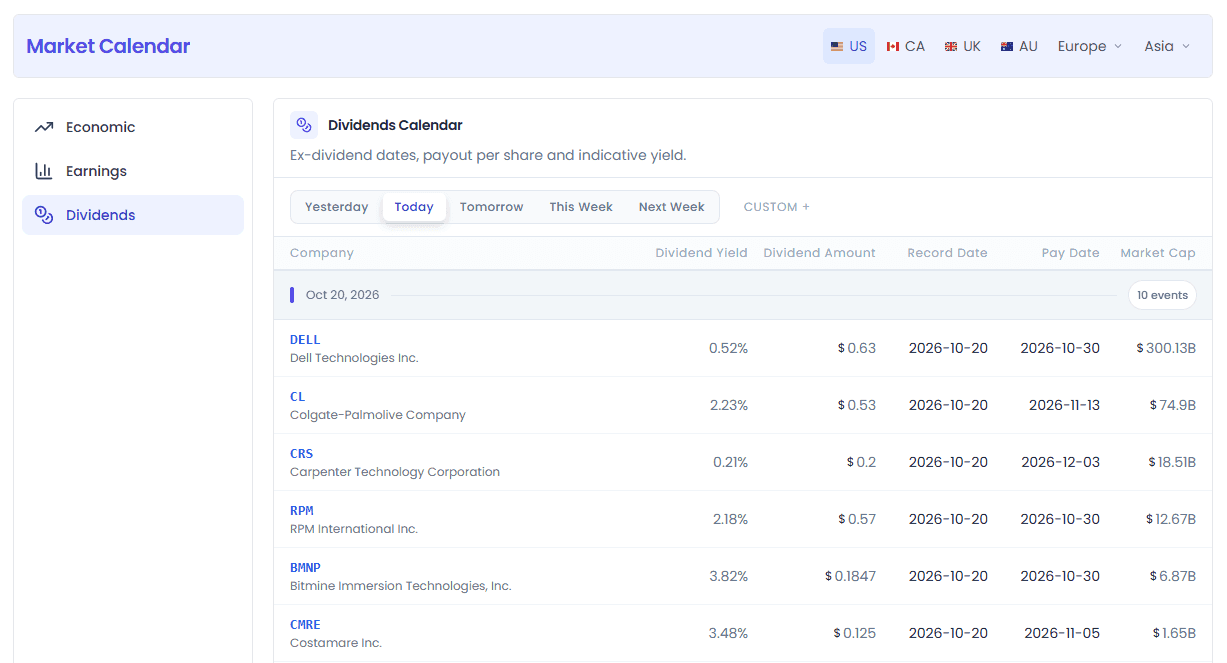Sort by the Dividend Yield column header
The height and width of the screenshot is (663, 1227).
[701, 253]
